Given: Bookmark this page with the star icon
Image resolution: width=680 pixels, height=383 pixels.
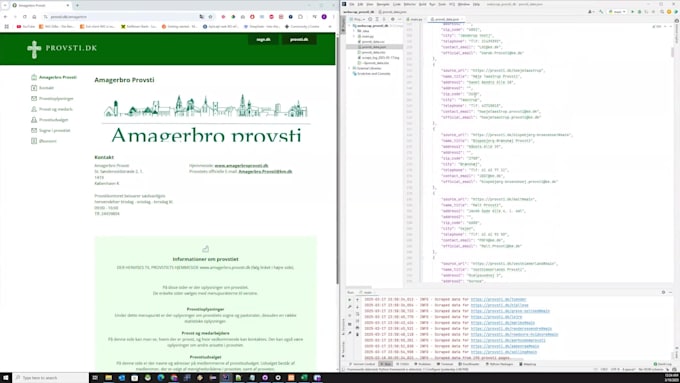Looking at the screenshot, I should (211, 16).
